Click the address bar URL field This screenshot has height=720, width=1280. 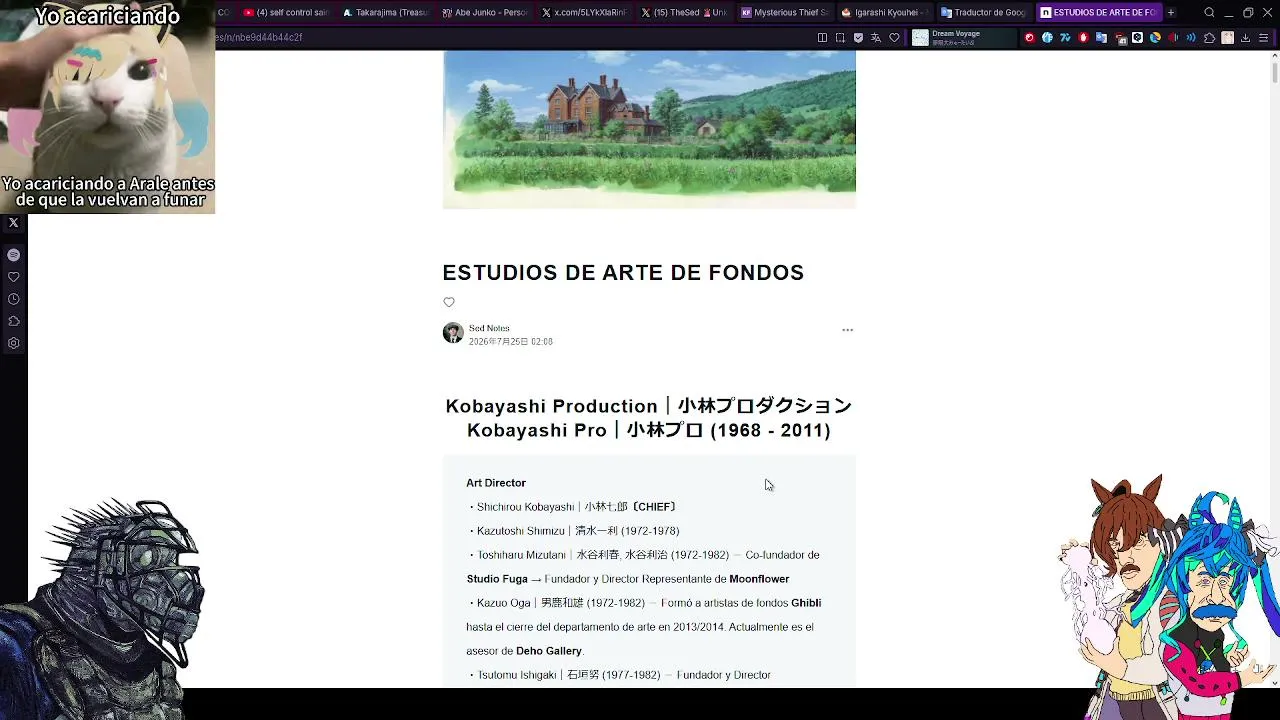click(510, 38)
